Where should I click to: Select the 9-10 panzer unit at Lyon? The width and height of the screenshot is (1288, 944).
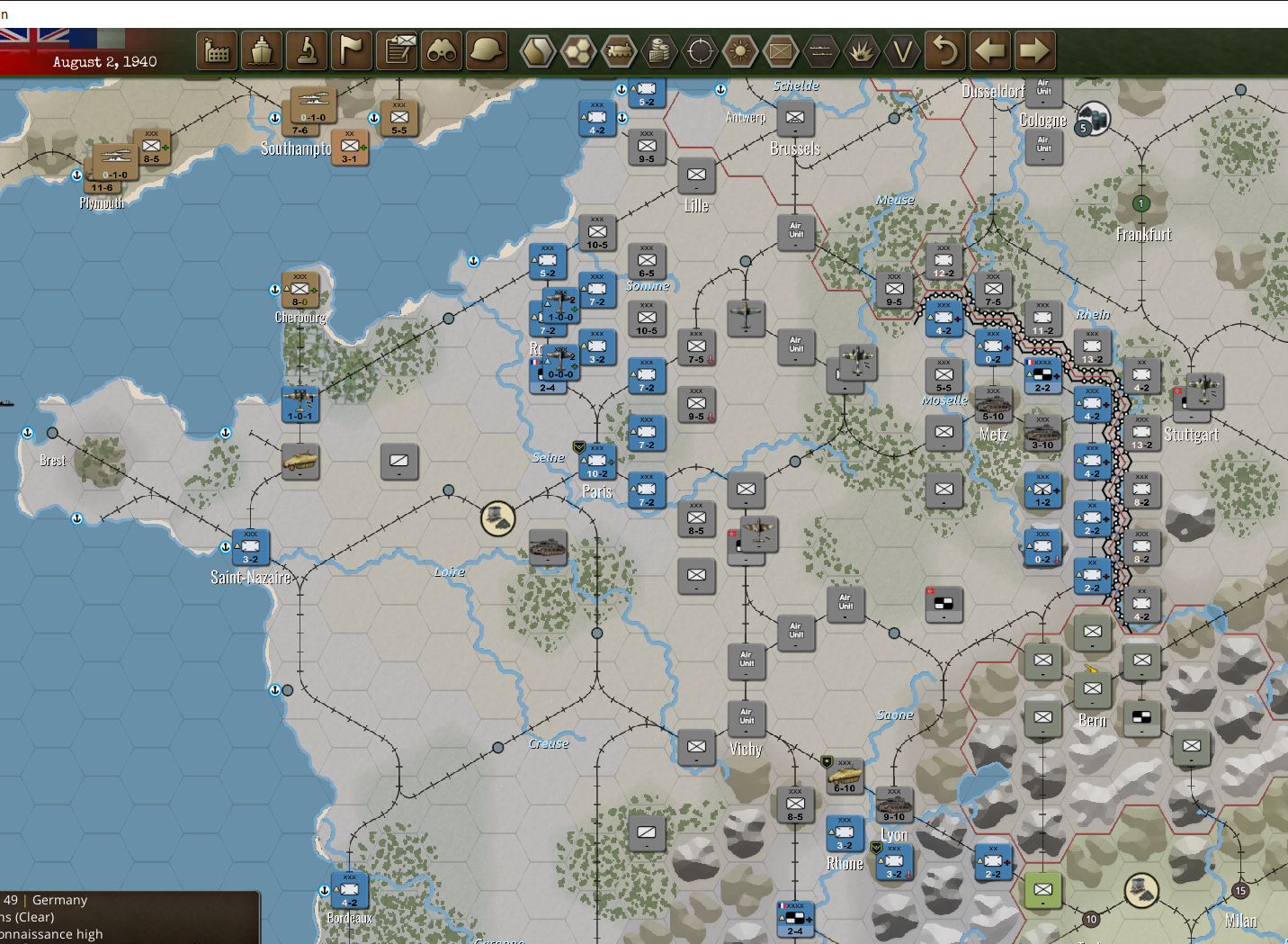coord(894,805)
